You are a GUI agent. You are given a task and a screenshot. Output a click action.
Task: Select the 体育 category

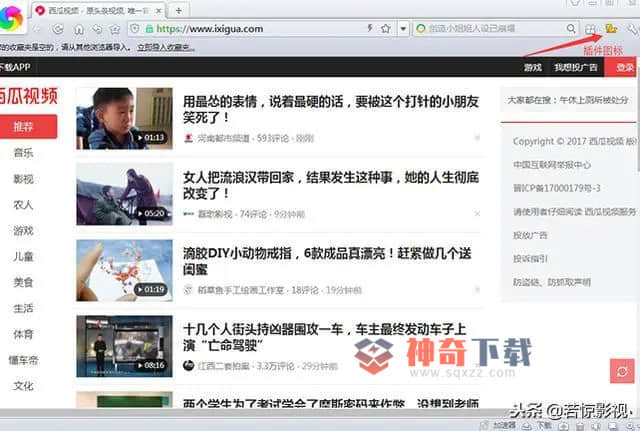tap(23, 334)
